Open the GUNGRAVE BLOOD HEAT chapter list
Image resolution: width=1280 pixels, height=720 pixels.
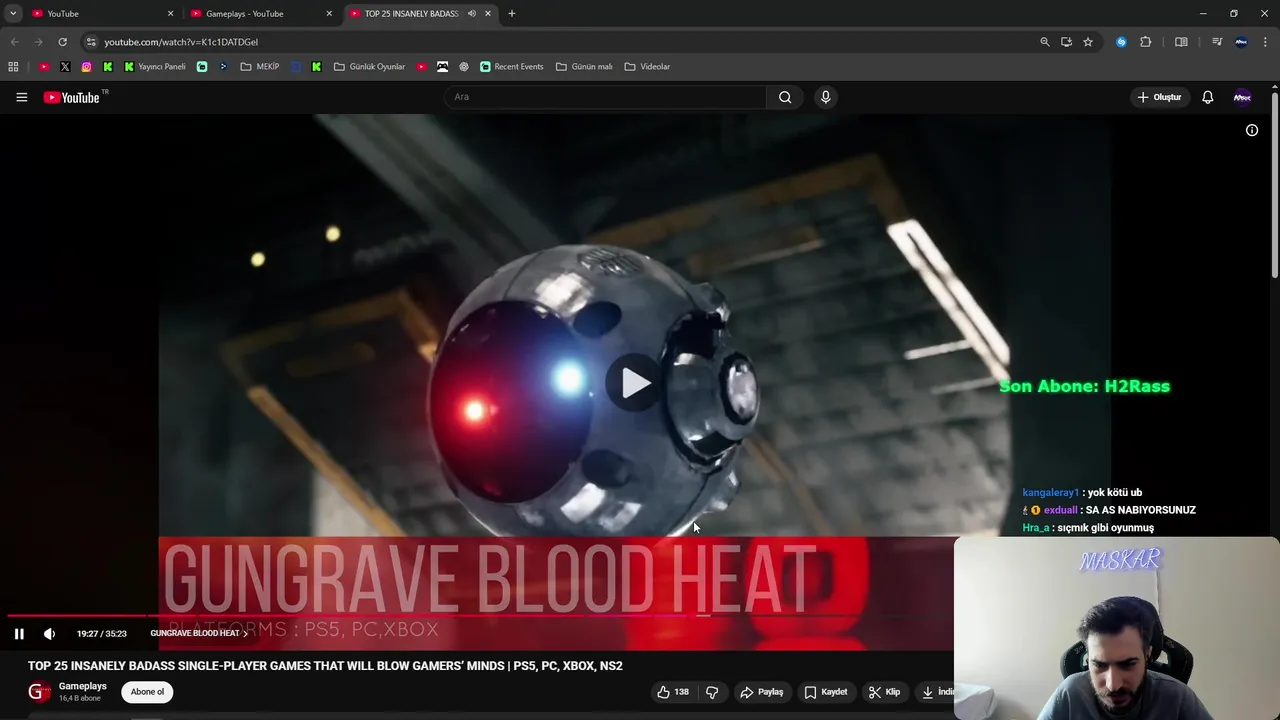tap(199, 633)
